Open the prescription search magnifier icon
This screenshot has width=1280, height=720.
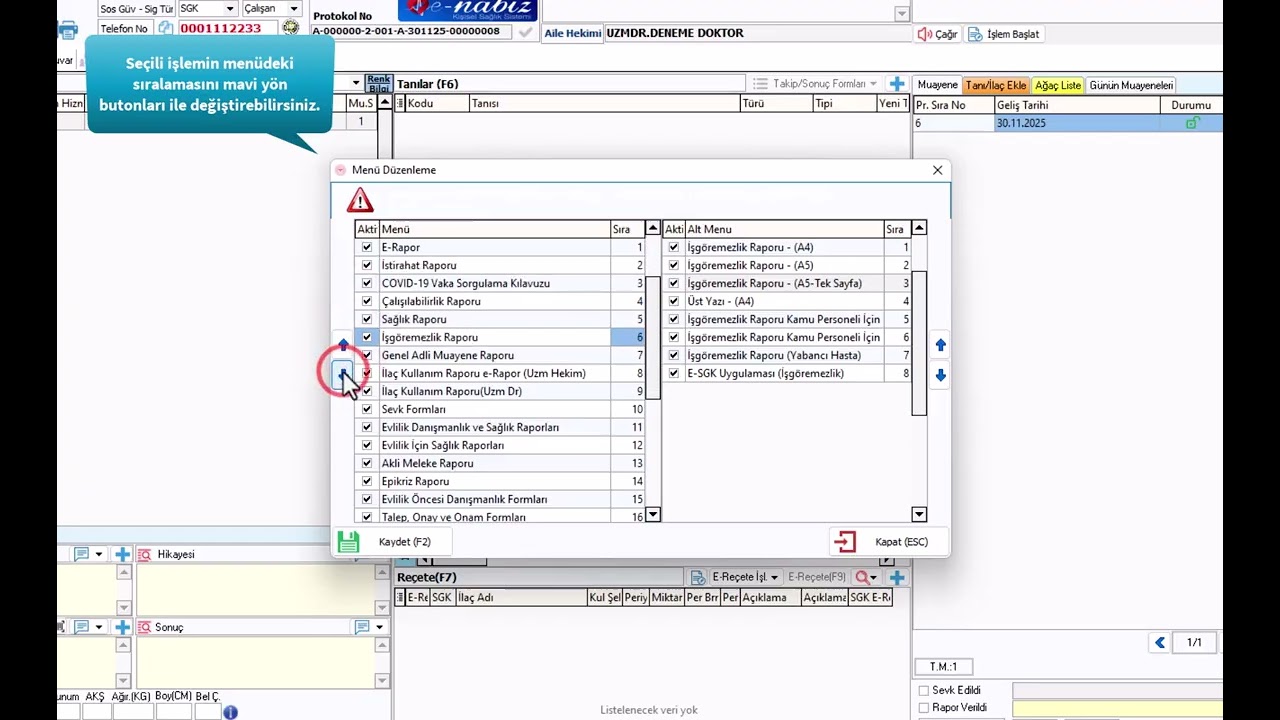click(x=861, y=577)
